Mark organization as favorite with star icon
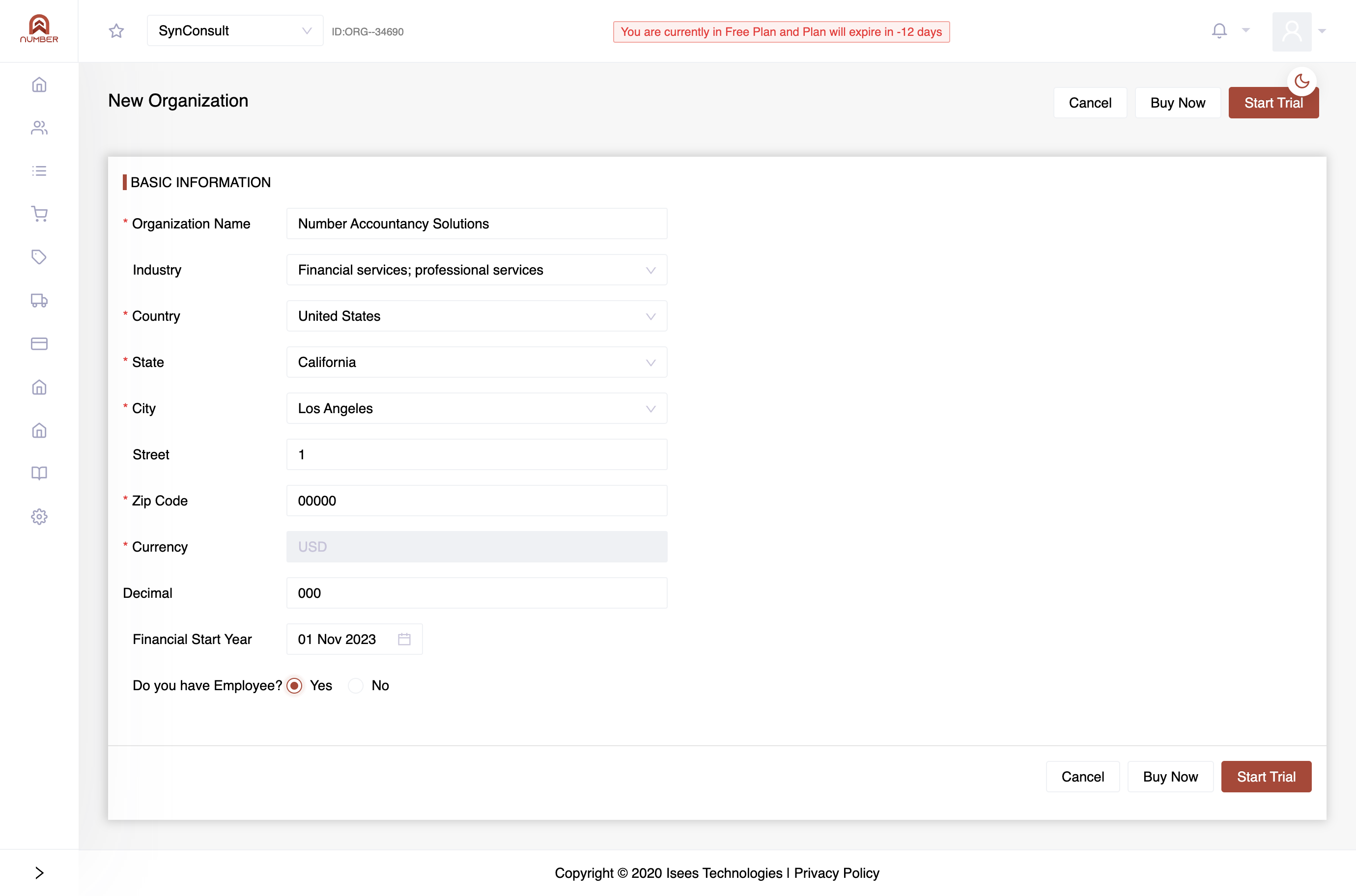 (116, 31)
